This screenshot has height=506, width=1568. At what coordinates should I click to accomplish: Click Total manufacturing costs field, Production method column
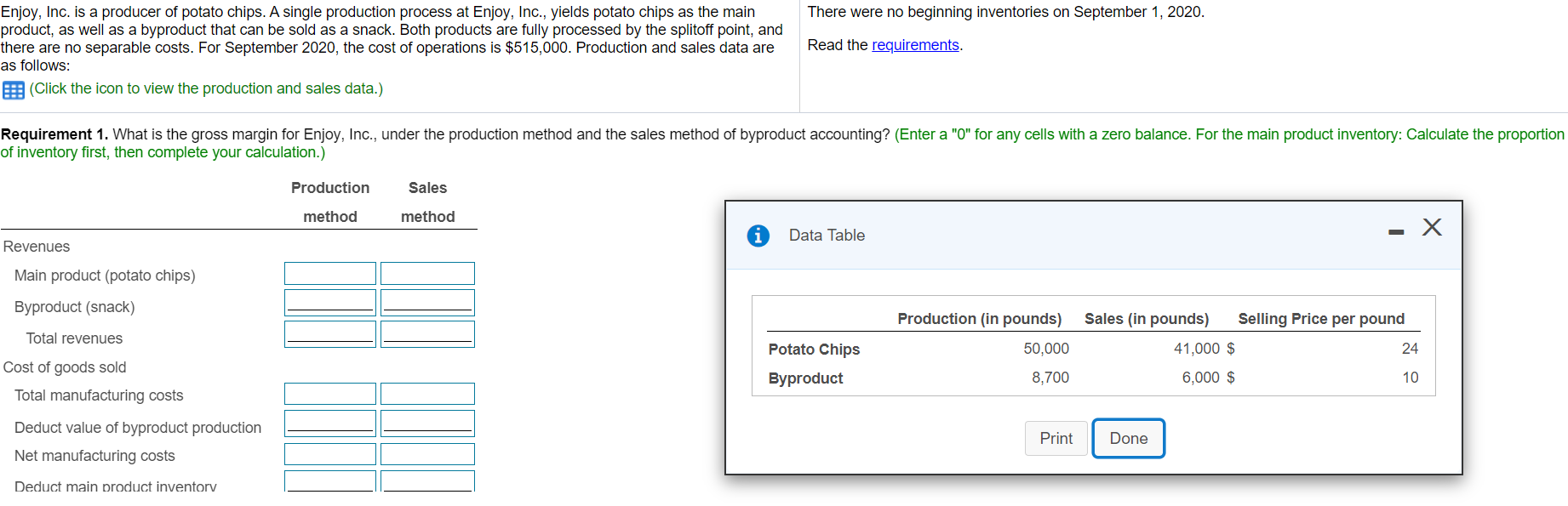click(x=330, y=394)
